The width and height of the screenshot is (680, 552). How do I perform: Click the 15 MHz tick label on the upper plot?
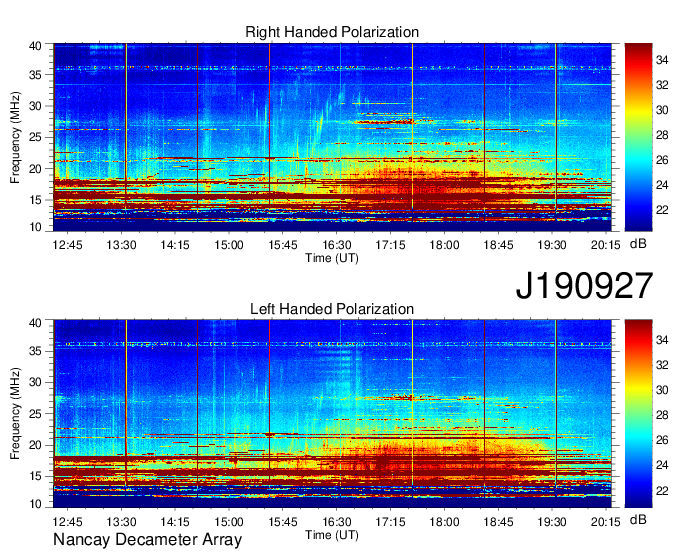coord(35,200)
